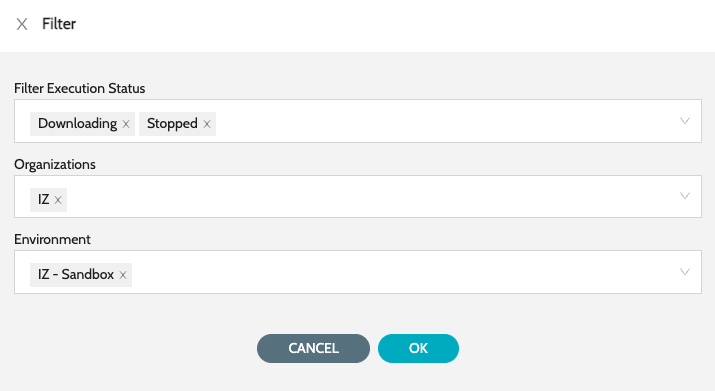Click inside the Filter Execution Status field

click(358, 121)
